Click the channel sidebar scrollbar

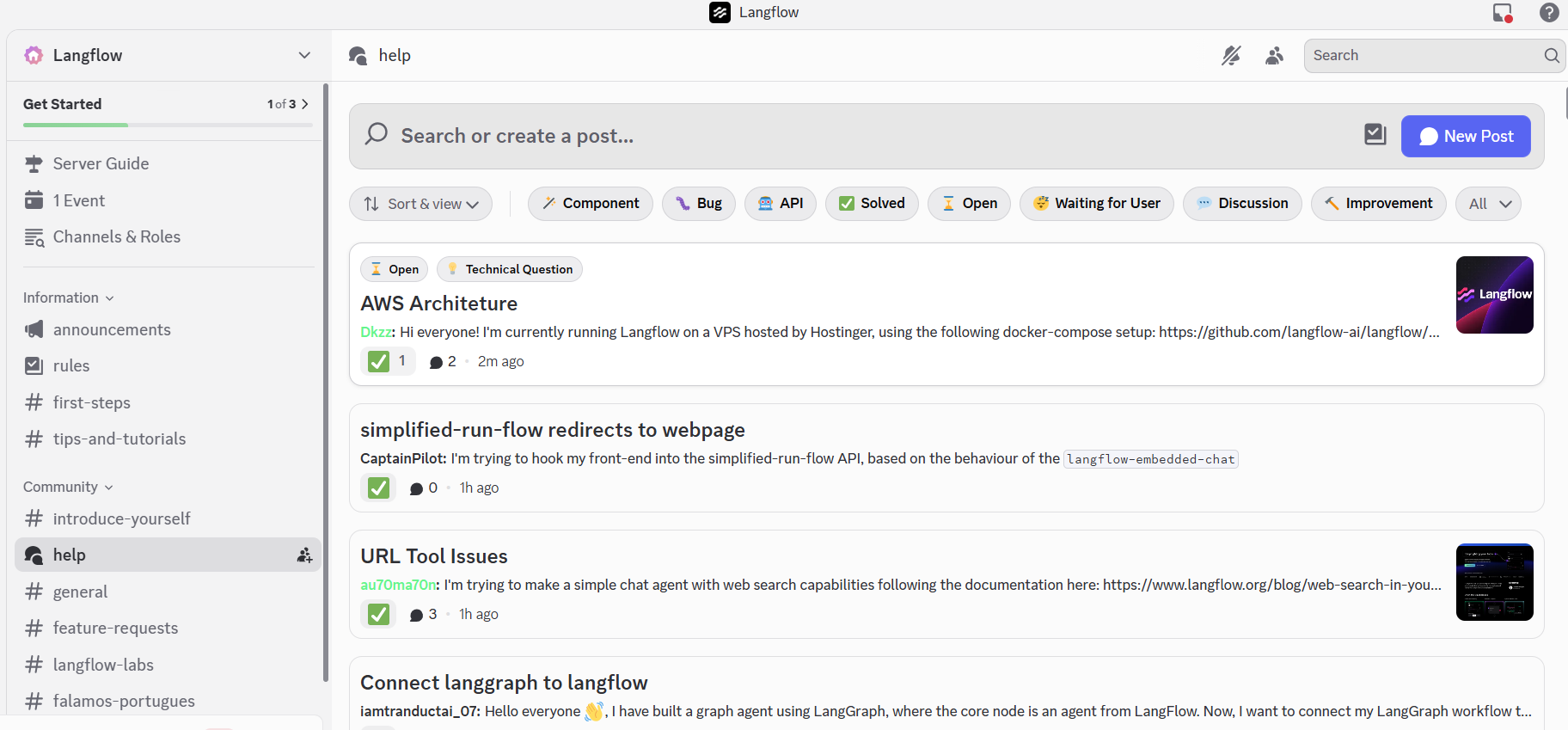326,383
